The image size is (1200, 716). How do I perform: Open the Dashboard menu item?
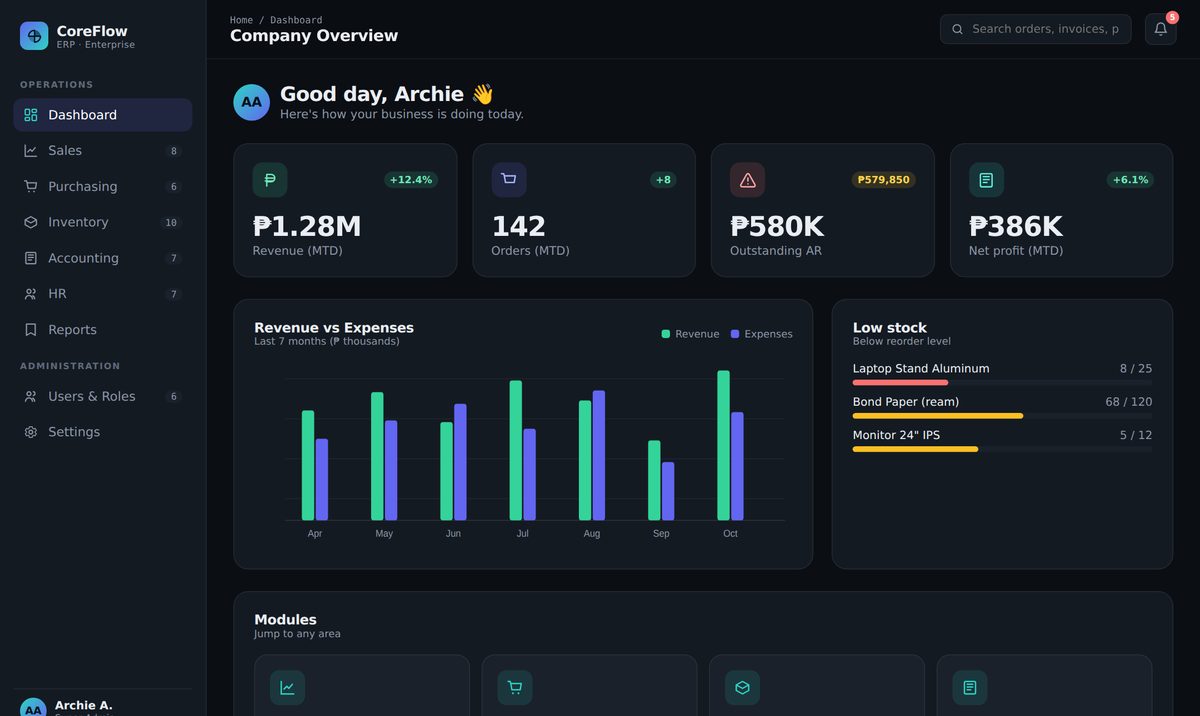(103, 115)
